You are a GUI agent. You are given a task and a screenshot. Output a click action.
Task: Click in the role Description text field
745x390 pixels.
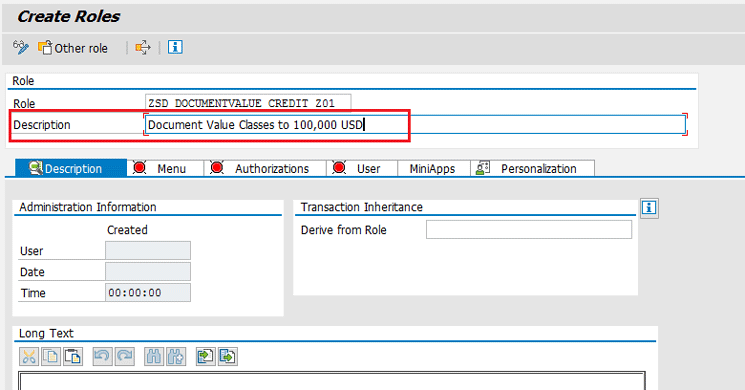pyautogui.click(x=415, y=125)
